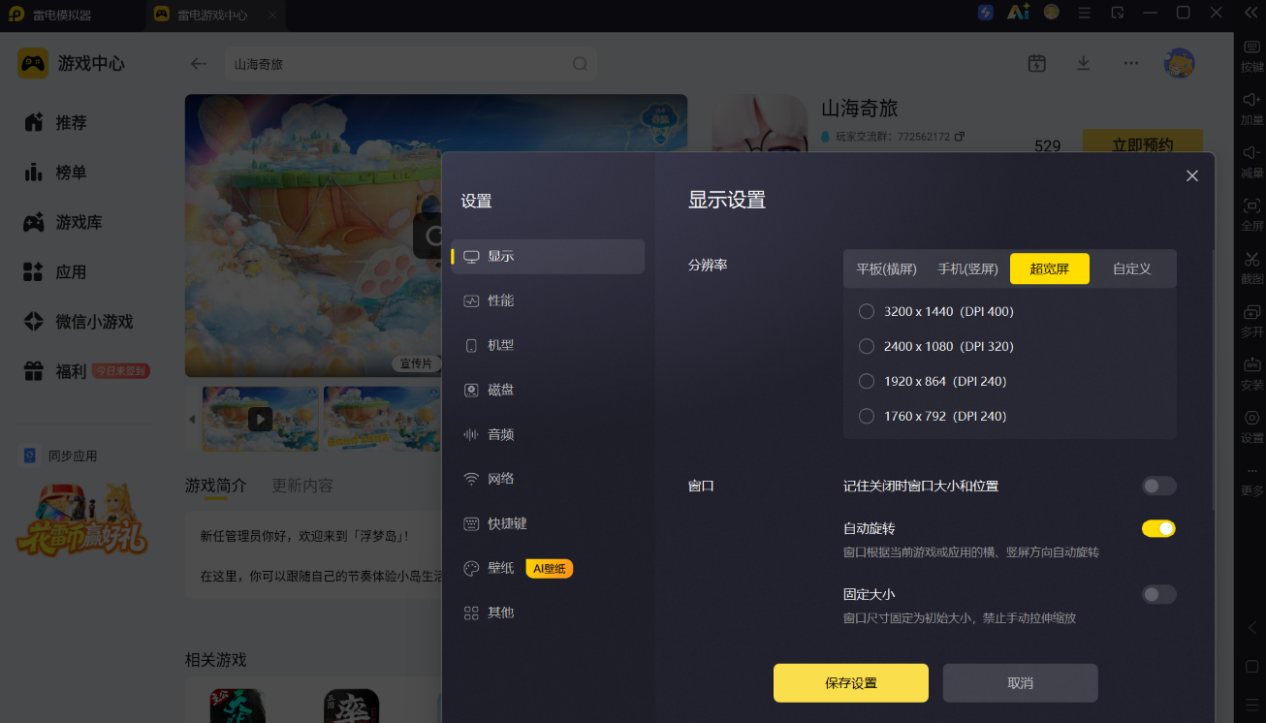The width and height of the screenshot is (1266, 723).
Task: Click the 山海奇旅 search input field
Action: tap(411, 63)
